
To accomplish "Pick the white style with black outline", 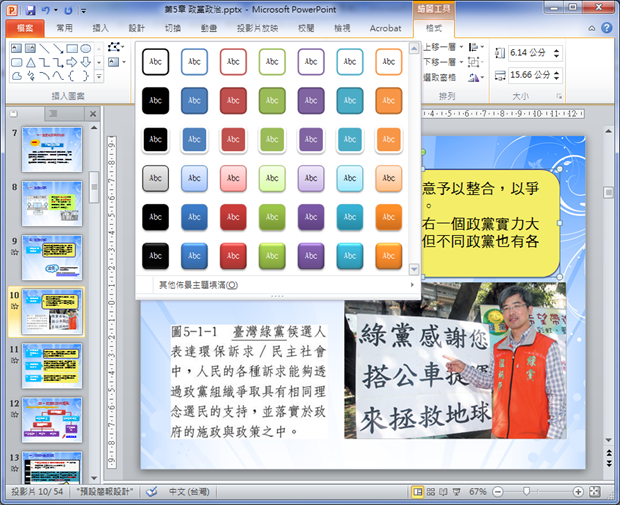I will click(x=155, y=61).
